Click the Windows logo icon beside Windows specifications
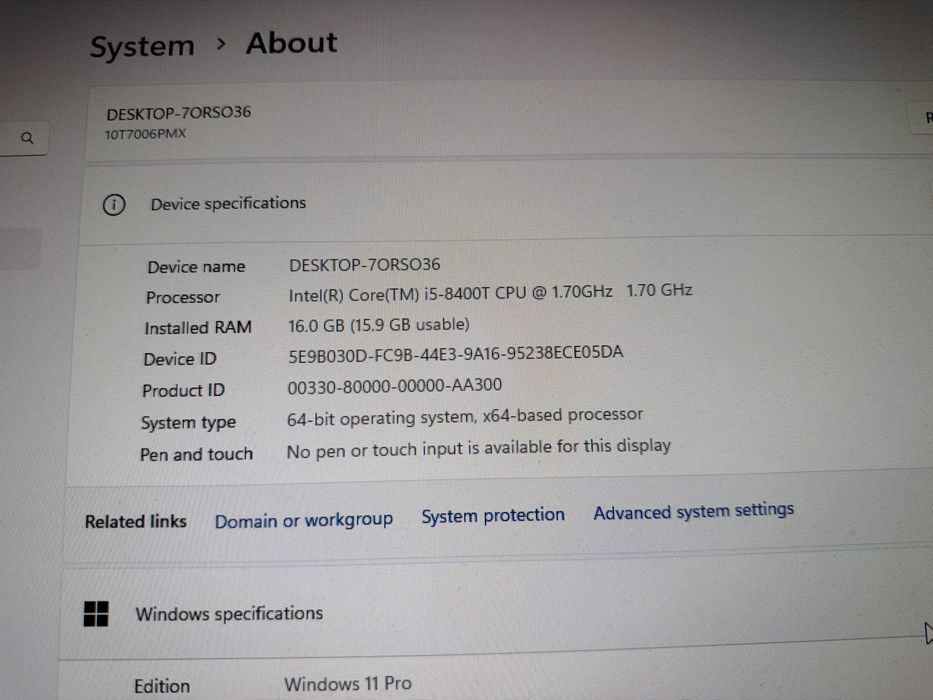This screenshot has width=933, height=700. coord(96,614)
